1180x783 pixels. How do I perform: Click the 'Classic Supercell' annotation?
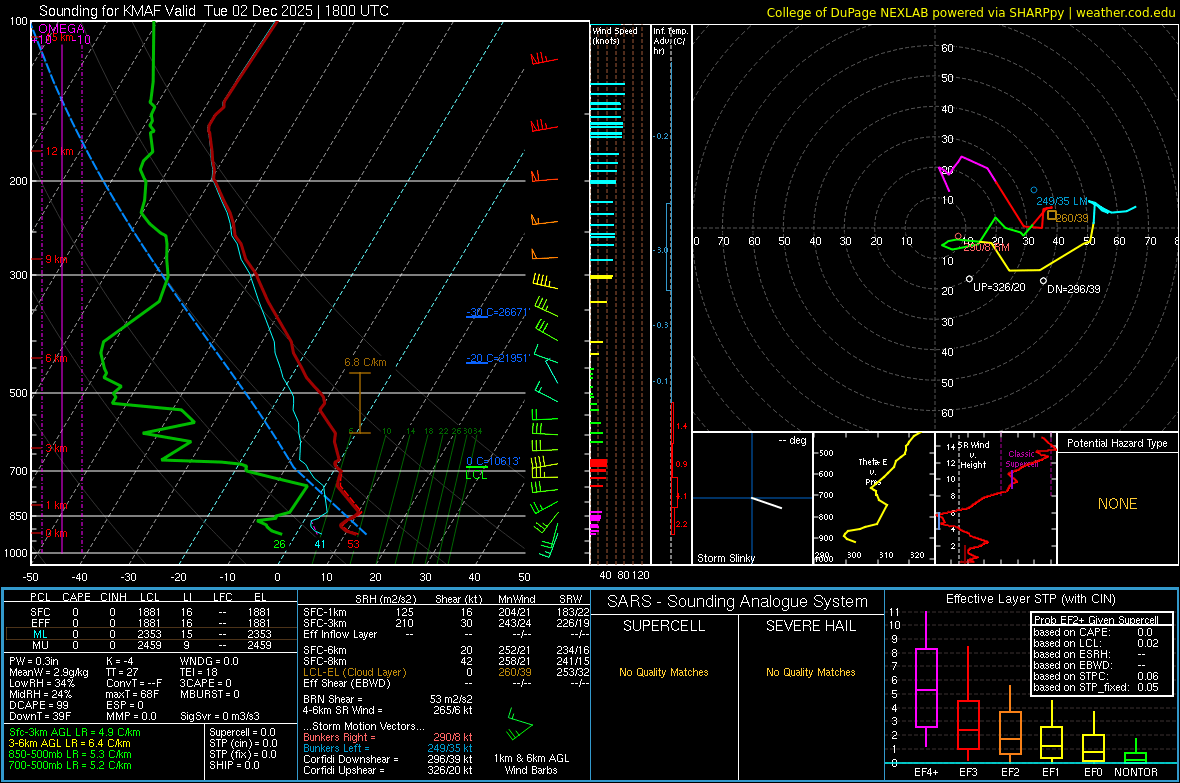tap(1022, 459)
